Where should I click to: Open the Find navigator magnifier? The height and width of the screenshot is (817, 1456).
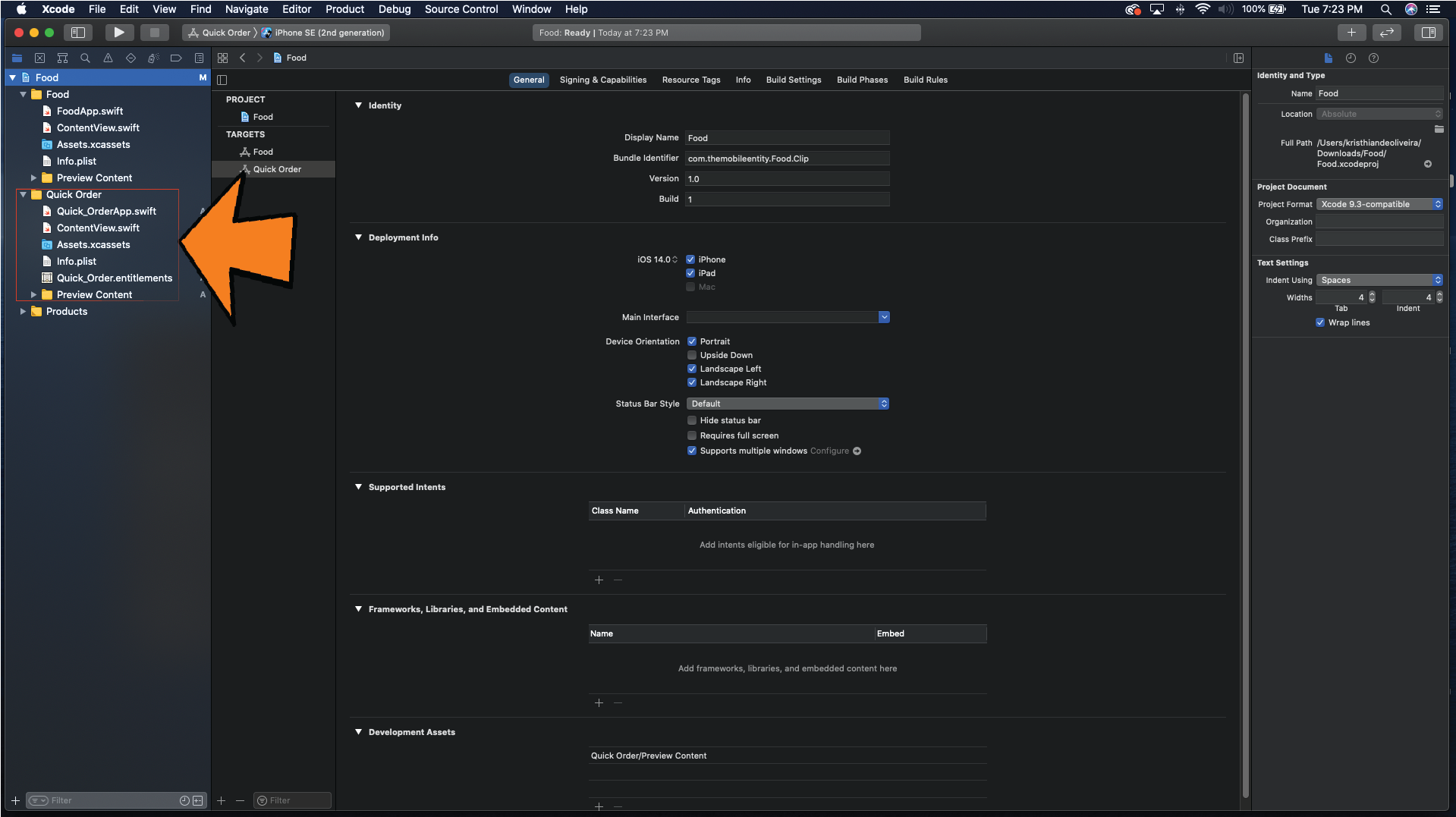85,58
